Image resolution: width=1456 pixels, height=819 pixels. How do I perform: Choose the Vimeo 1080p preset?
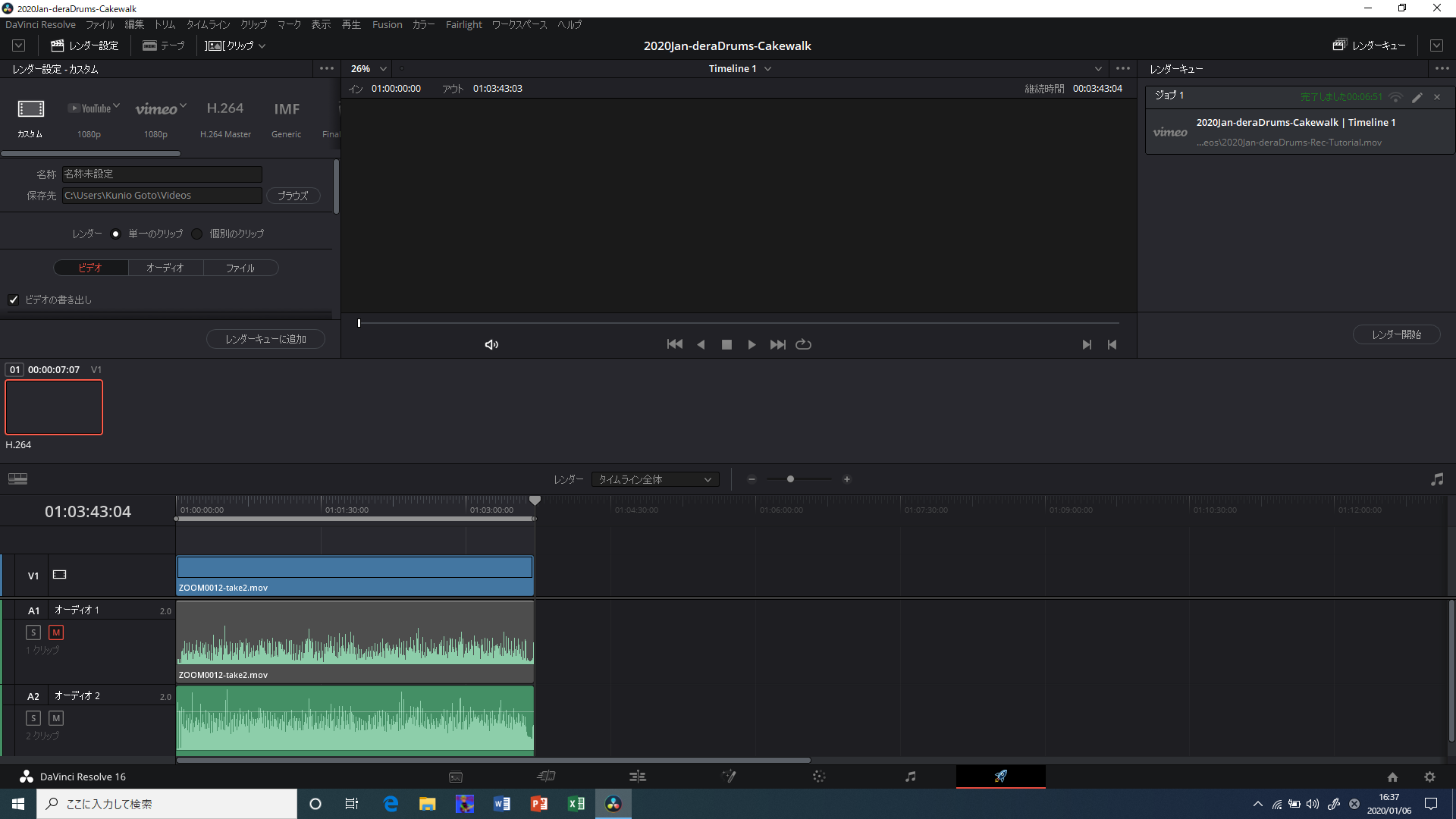coord(161,108)
